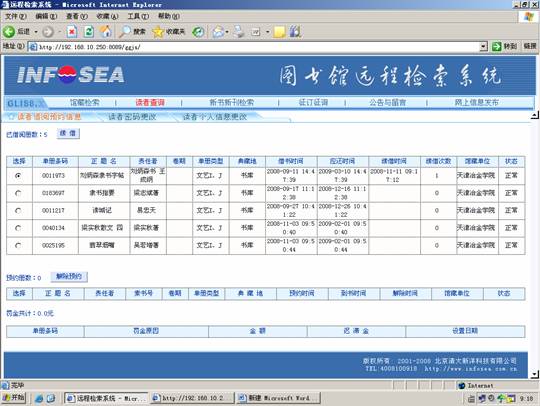540x406 pixels.
Task: Select radio button for book 0025195
Action: 18,246
